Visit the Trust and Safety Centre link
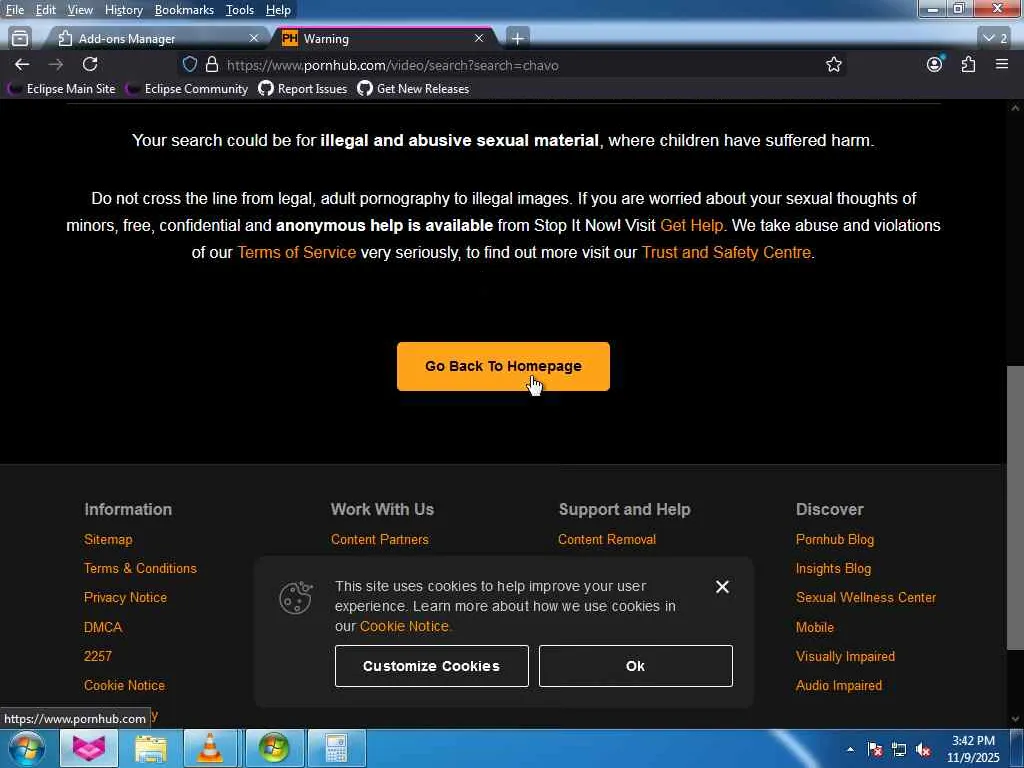This screenshot has height=768, width=1024. (726, 253)
